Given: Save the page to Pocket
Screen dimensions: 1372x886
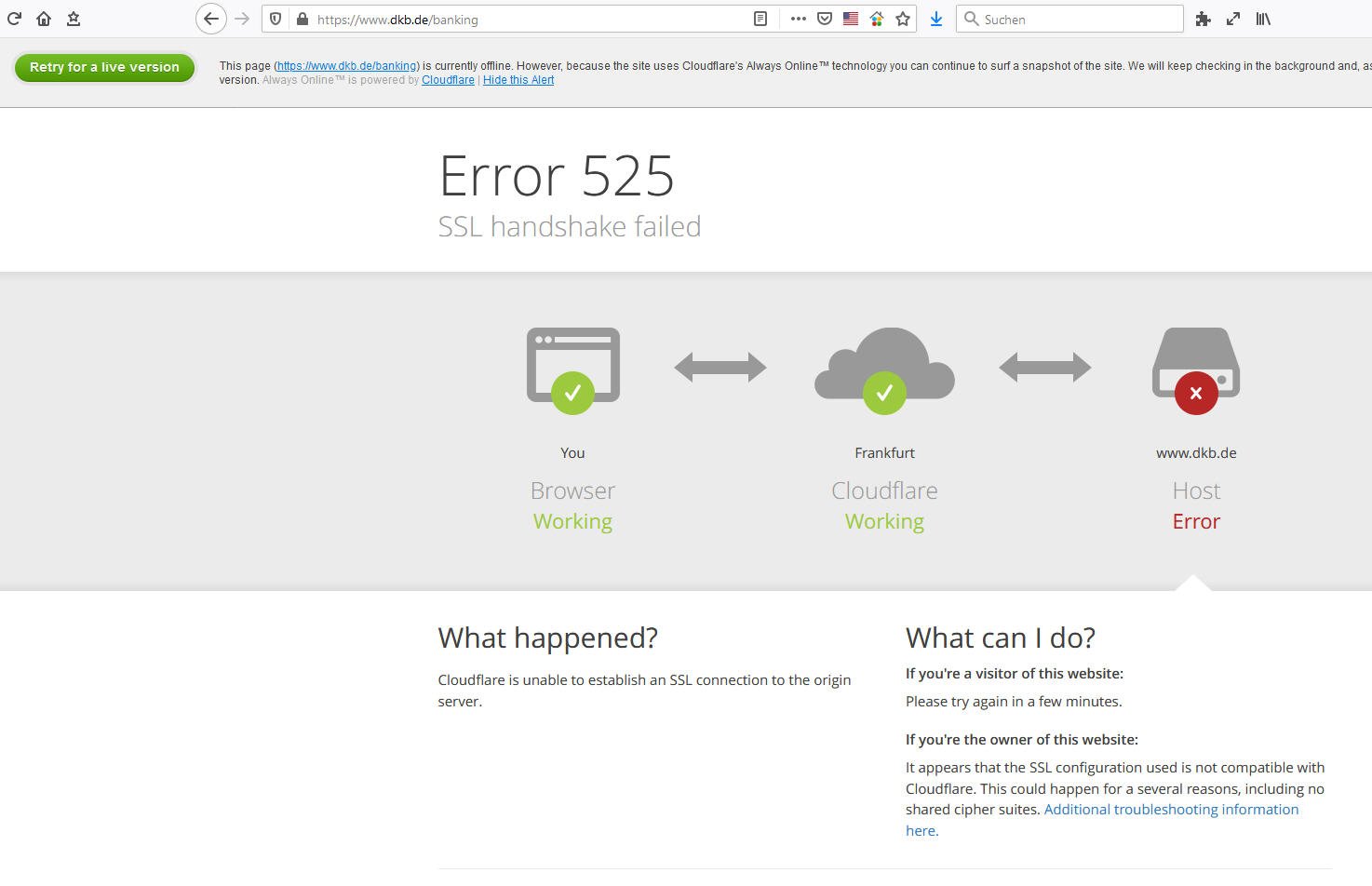Looking at the screenshot, I should (x=825, y=19).
